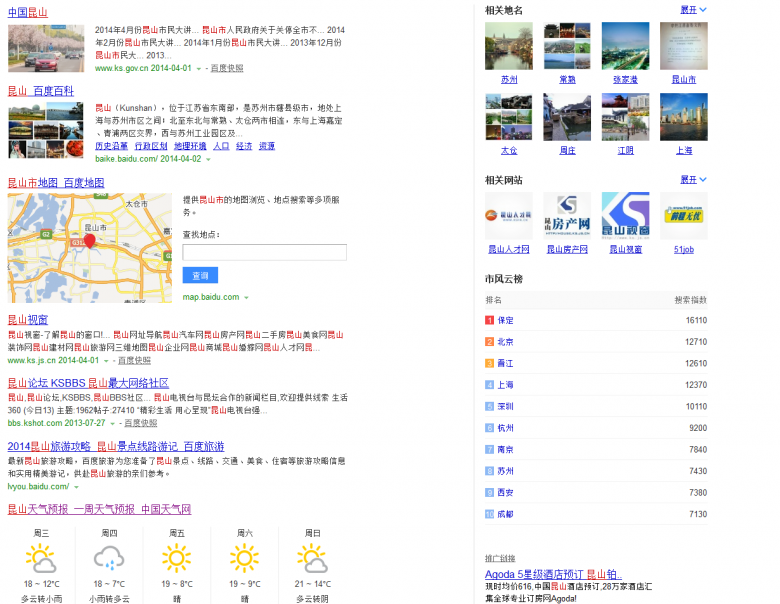Click the street photo thumbnail of 中国昆山

tap(46, 48)
